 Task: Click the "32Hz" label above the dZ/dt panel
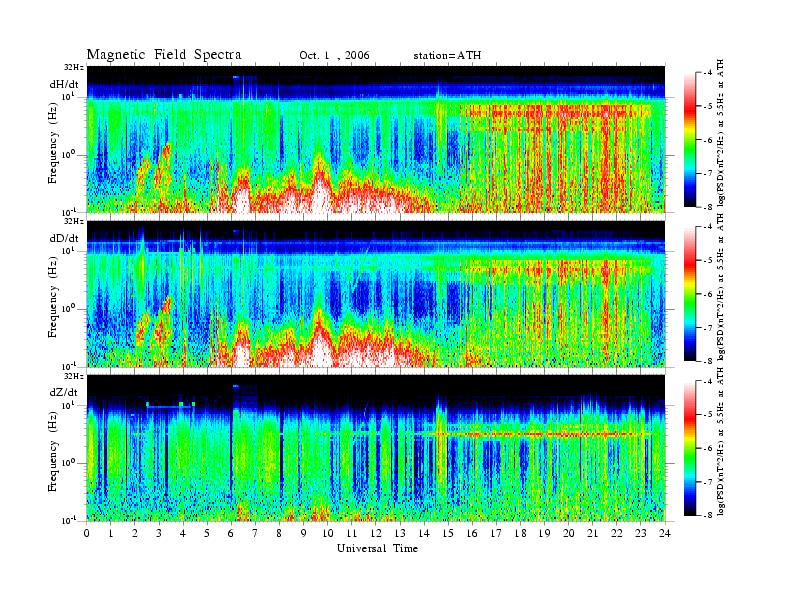coord(74,376)
